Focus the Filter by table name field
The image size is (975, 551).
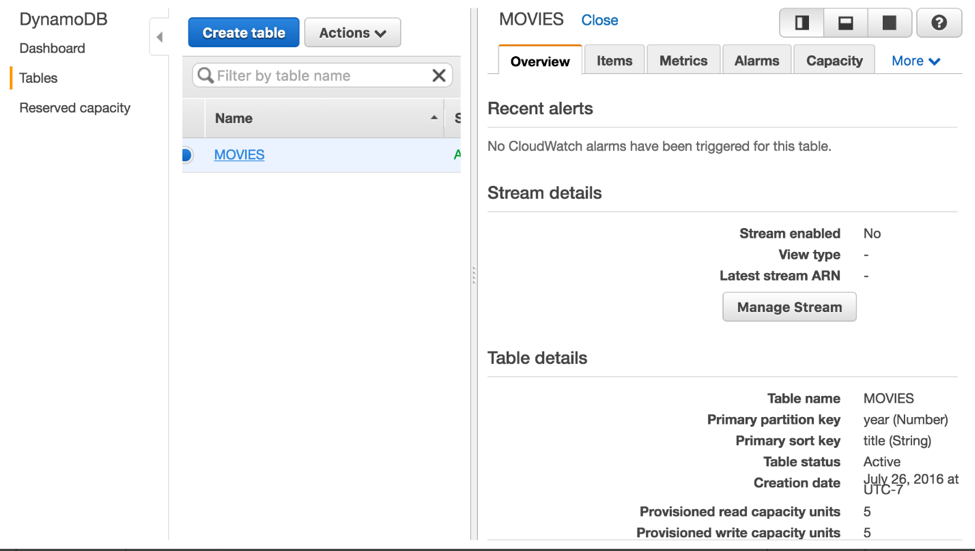pos(322,76)
